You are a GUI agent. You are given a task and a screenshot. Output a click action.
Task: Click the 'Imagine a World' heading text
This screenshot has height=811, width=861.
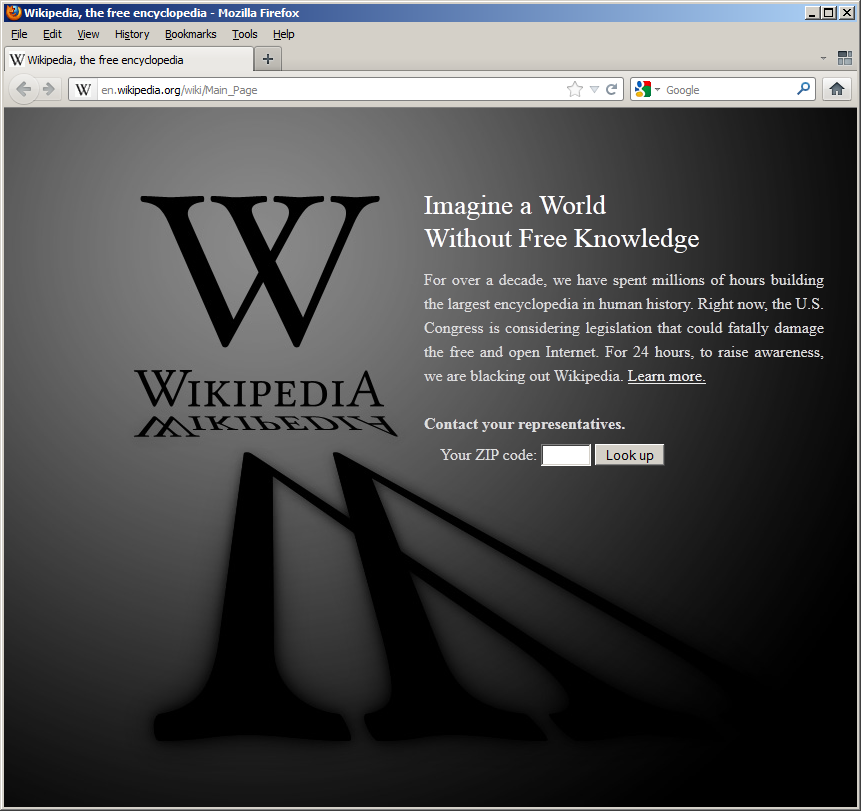click(515, 205)
